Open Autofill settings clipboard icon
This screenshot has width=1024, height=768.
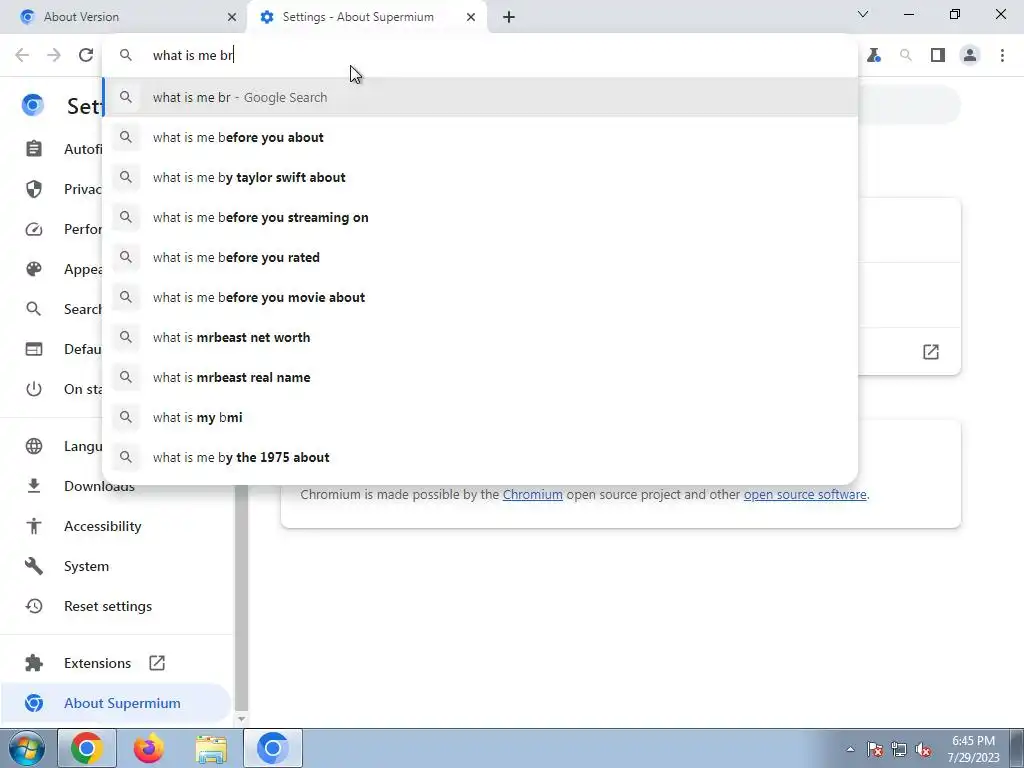33,149
